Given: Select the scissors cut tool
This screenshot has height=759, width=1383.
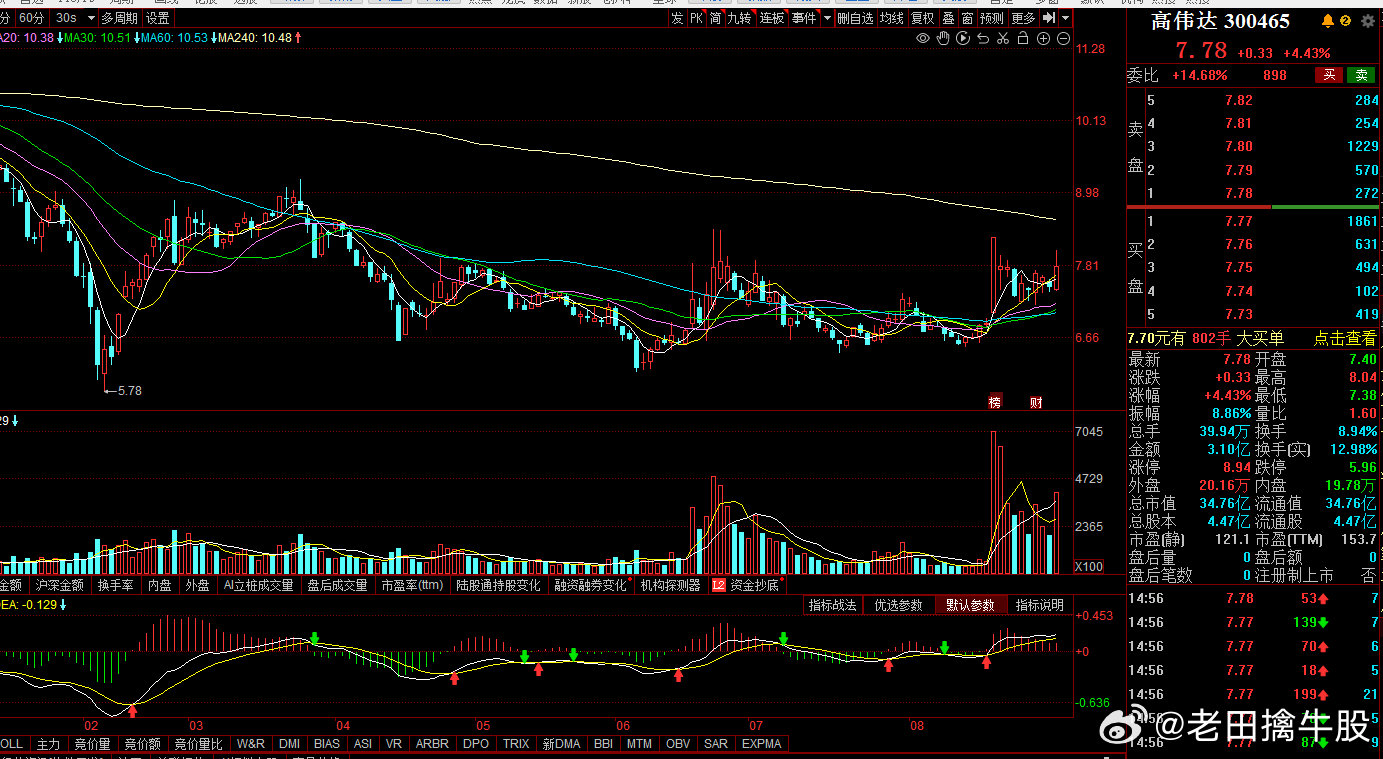Looking at the screenshot, I should [x=1002, y=38].
